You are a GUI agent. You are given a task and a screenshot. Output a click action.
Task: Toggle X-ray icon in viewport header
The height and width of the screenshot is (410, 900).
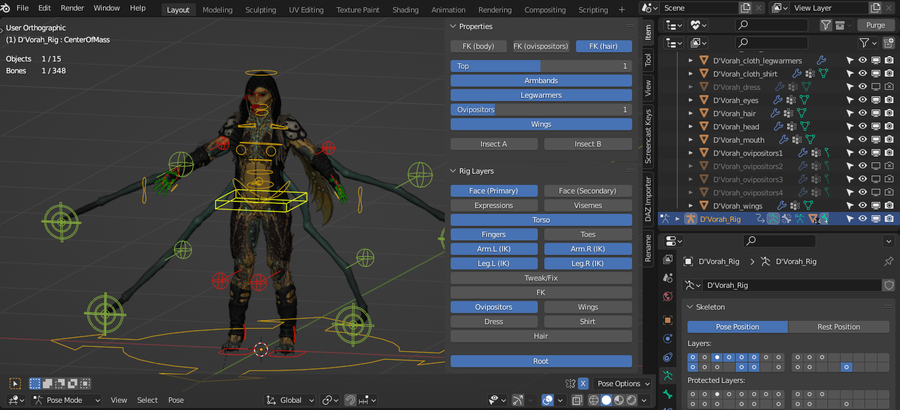click(577, 400)
